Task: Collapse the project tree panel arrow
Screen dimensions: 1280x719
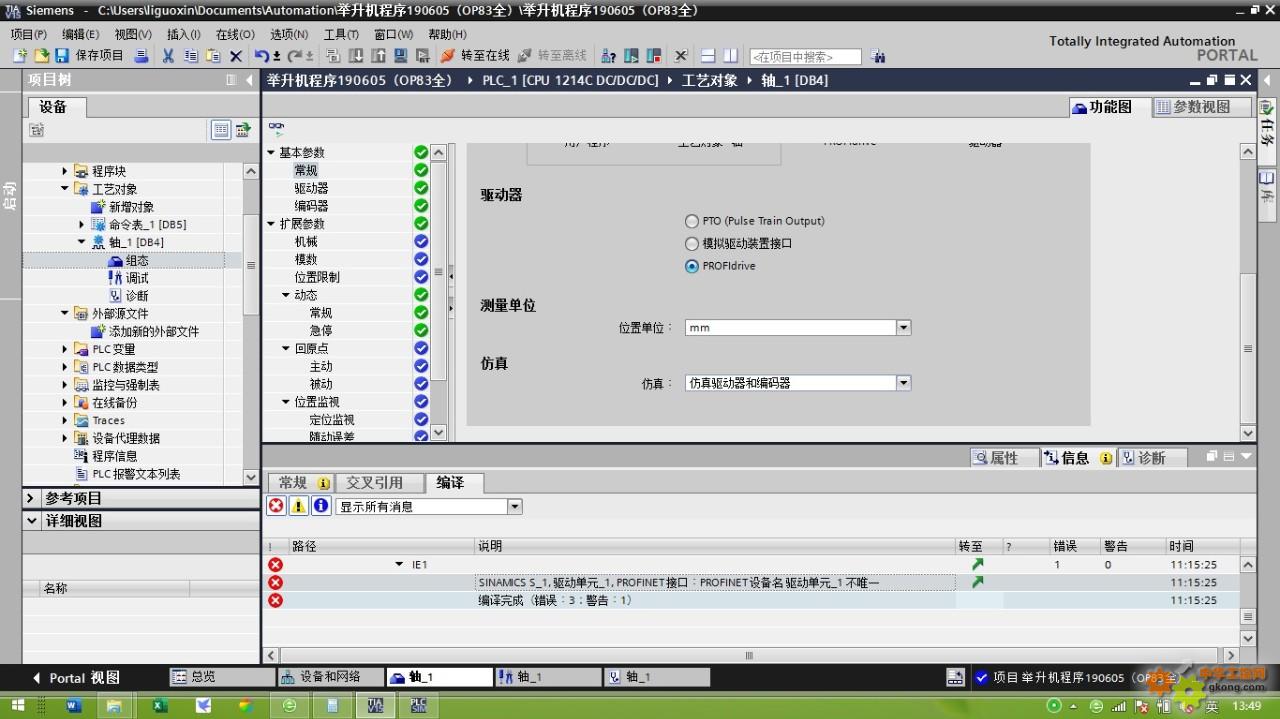Action: pyautogui.click(x=249, y=80)
